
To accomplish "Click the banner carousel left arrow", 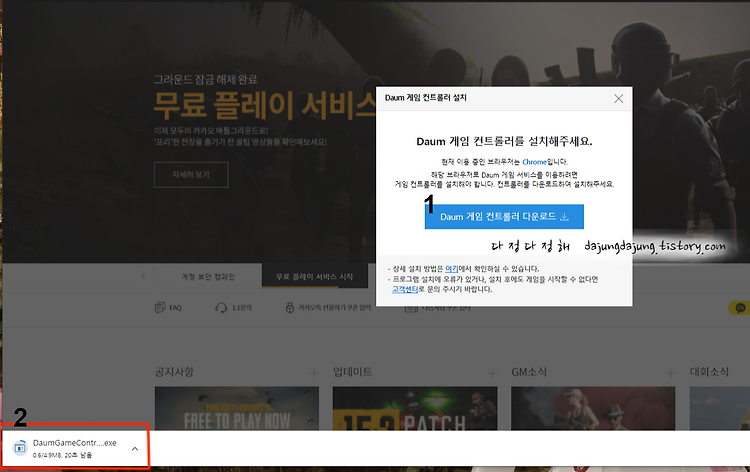I will pos(143,276).
